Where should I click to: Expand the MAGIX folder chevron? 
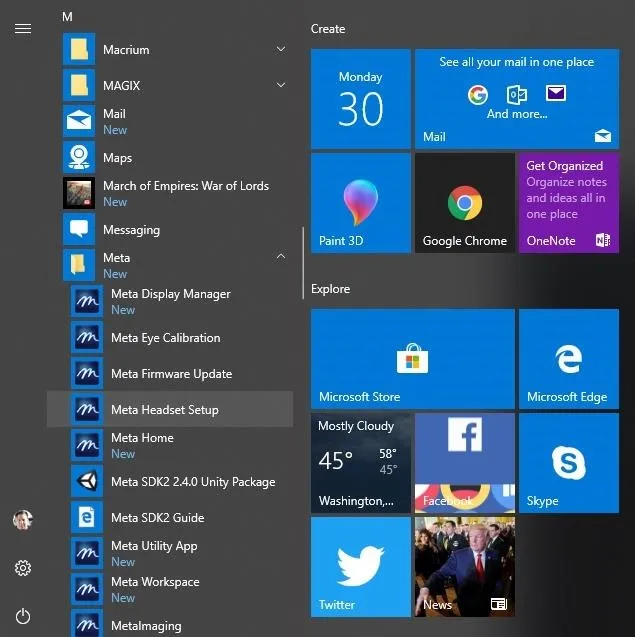point(281,85)
